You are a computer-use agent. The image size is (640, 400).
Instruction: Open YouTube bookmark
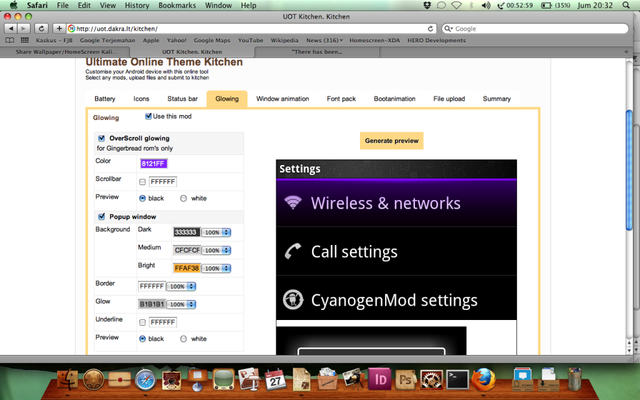pos(250,40)
